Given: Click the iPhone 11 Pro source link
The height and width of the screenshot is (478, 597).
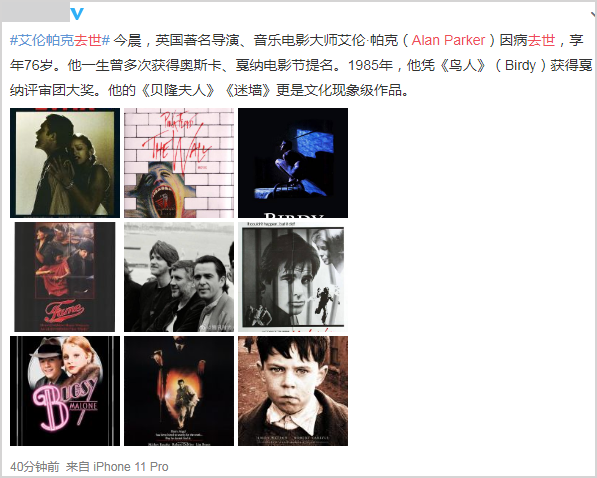Looking at the screenshot, I should coord(131,467).
